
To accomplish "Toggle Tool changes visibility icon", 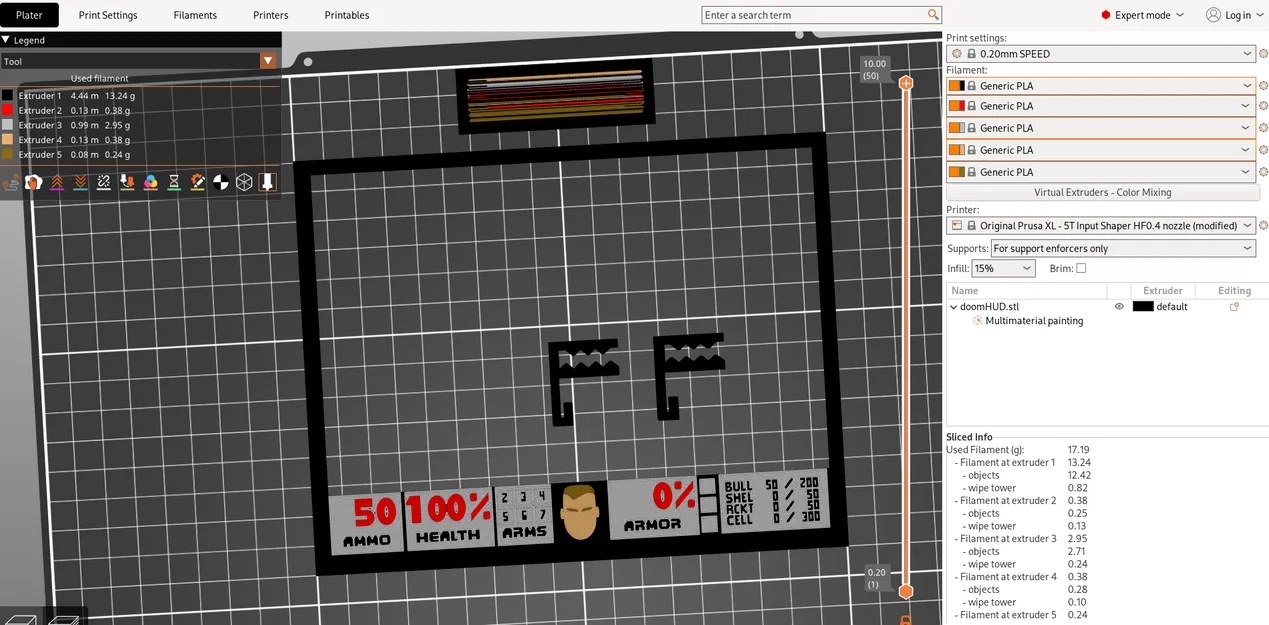I will pyautogui.click(x=128, y=183).
